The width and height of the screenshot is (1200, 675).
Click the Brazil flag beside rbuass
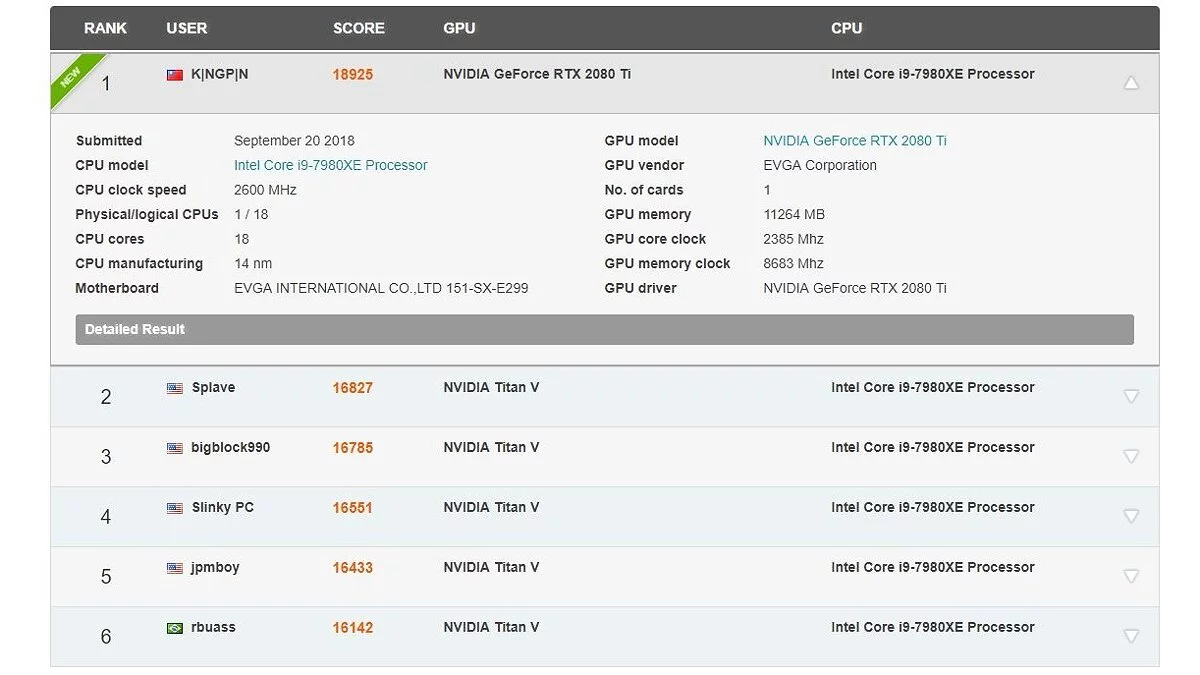tap(175, 628)
